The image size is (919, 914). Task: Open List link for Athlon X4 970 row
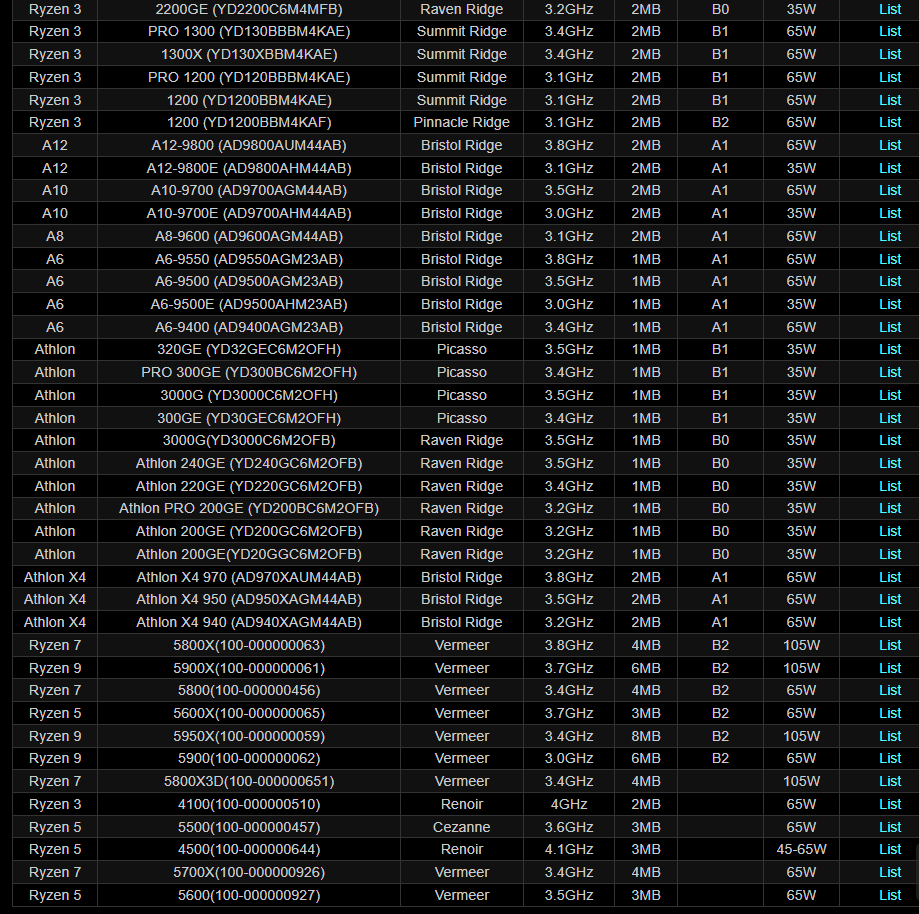(890, 577)
